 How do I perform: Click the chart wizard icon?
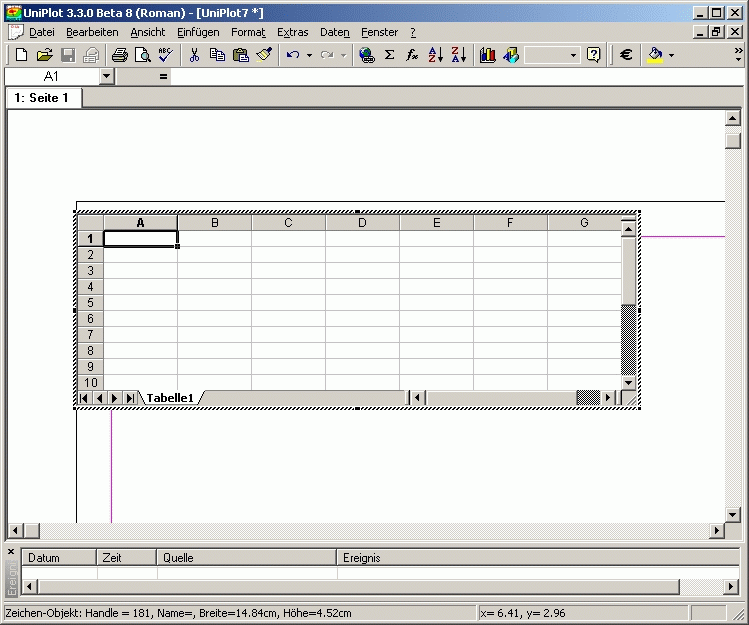coord(487,55)
